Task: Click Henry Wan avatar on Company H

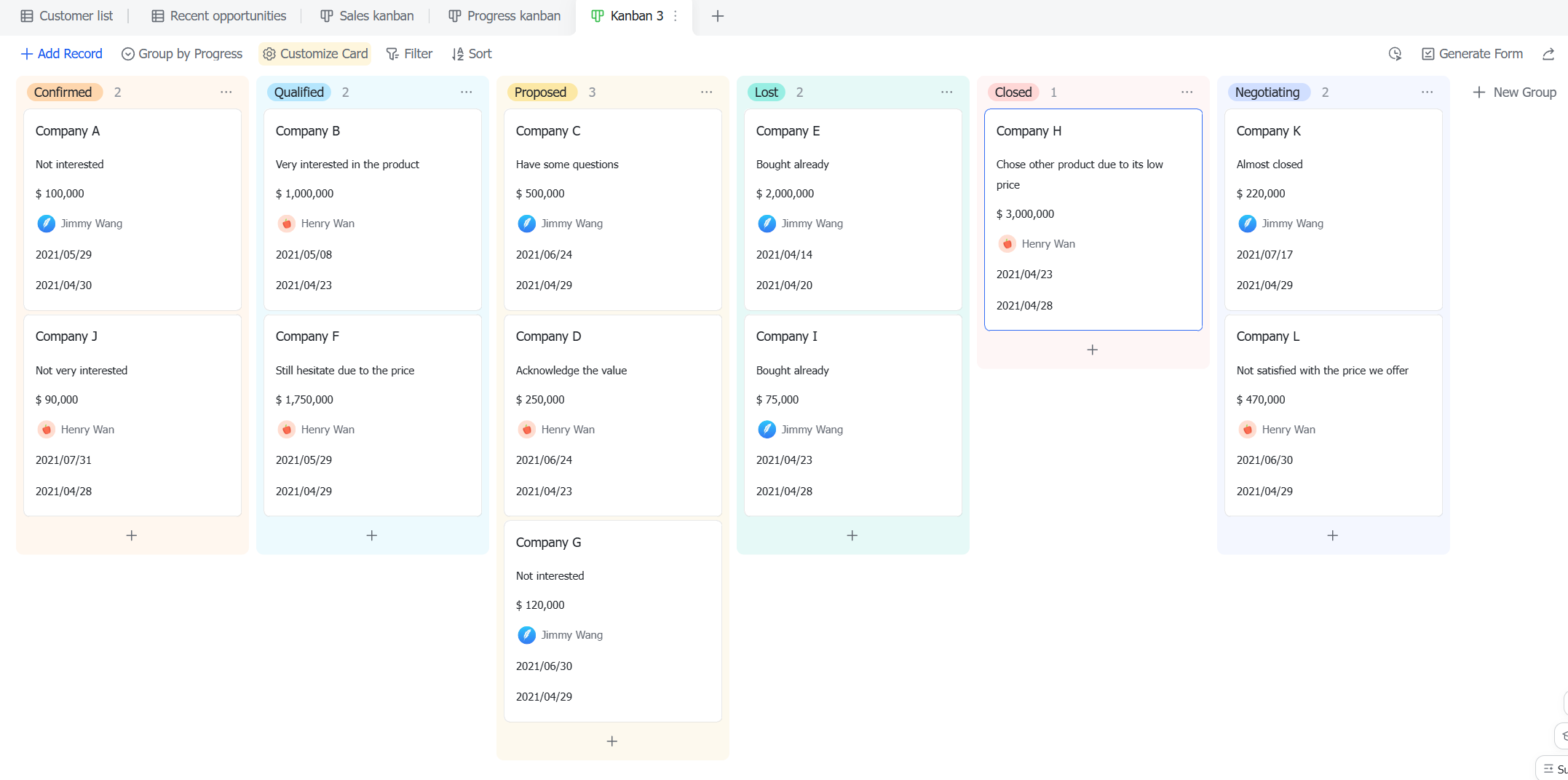Action: [x=1007, y=244]
